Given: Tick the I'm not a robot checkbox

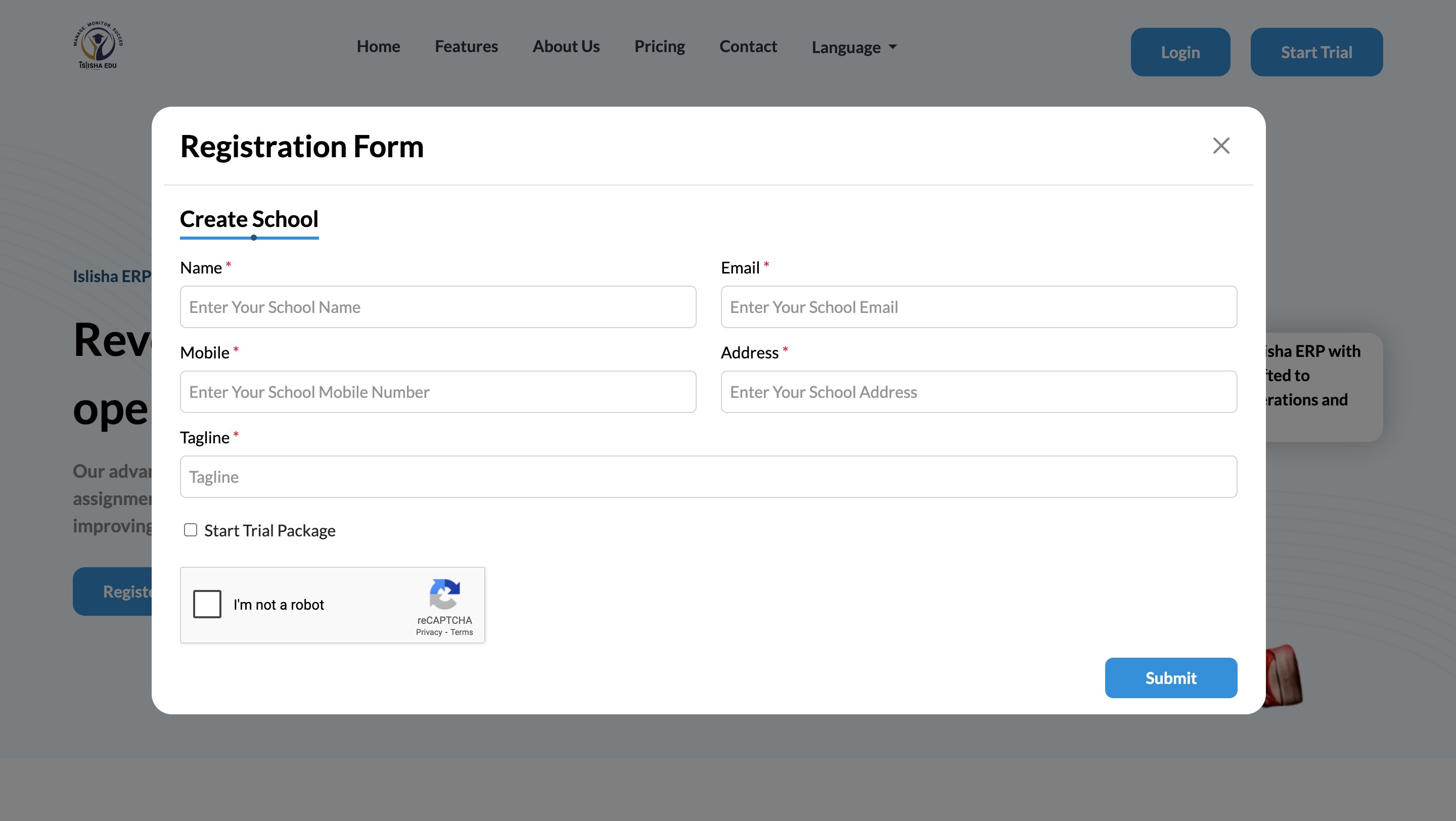Looking at the screenshot, I should pos(207,604).
